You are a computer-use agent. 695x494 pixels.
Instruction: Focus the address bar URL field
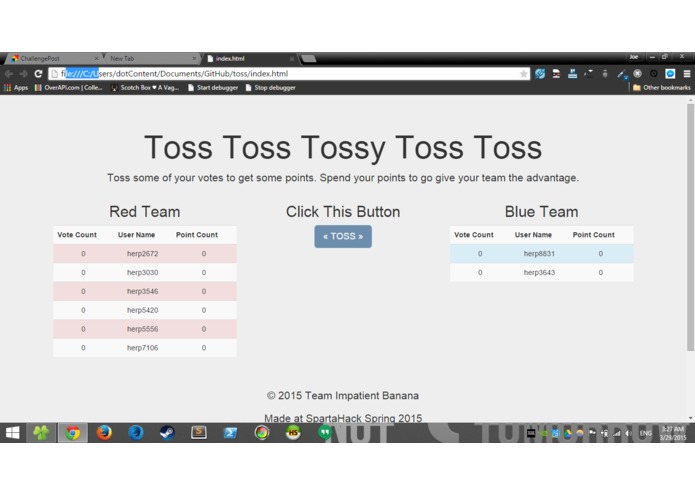tap(289, 74)
